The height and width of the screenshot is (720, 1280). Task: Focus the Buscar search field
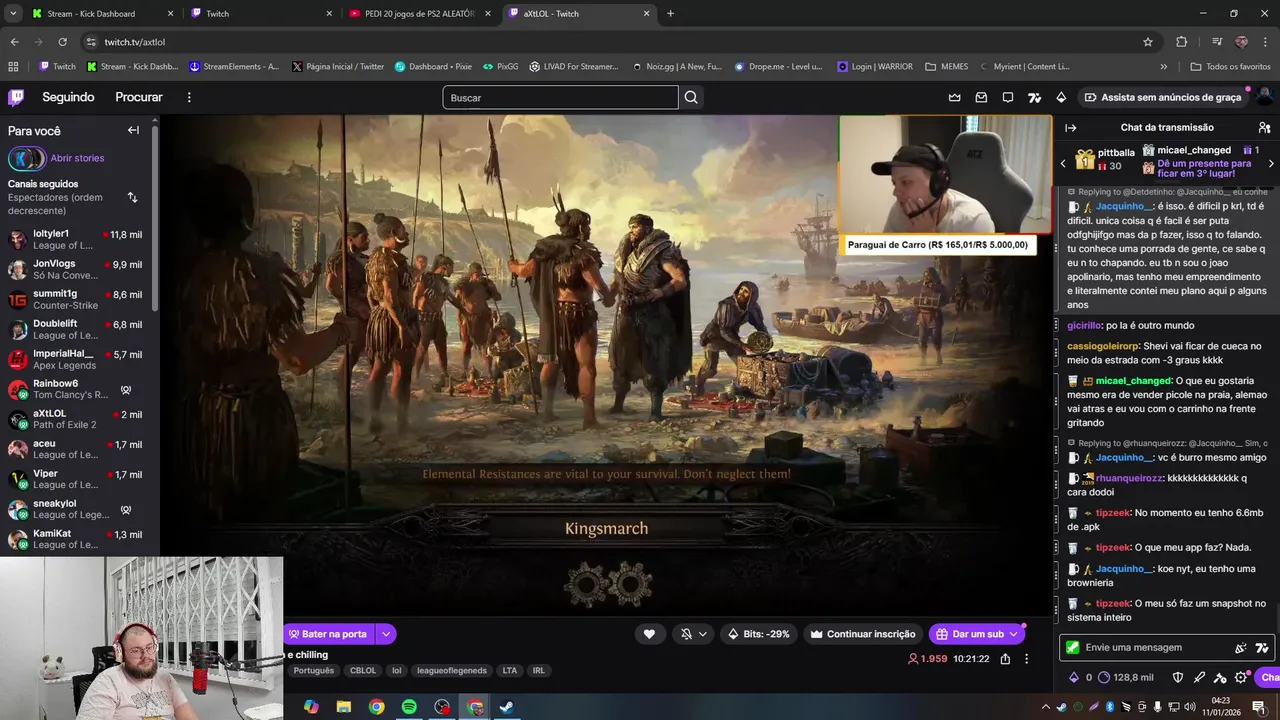560,97
